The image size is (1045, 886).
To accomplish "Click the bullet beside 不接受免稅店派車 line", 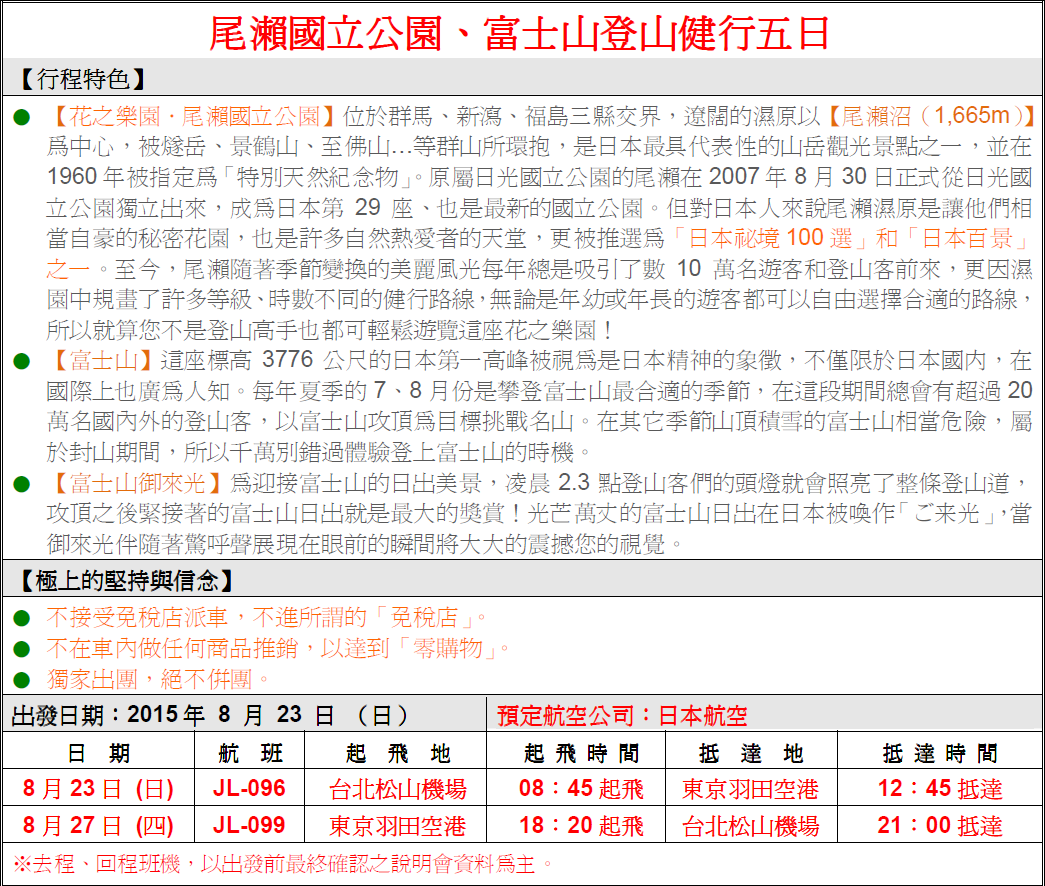I will [21, 618].
